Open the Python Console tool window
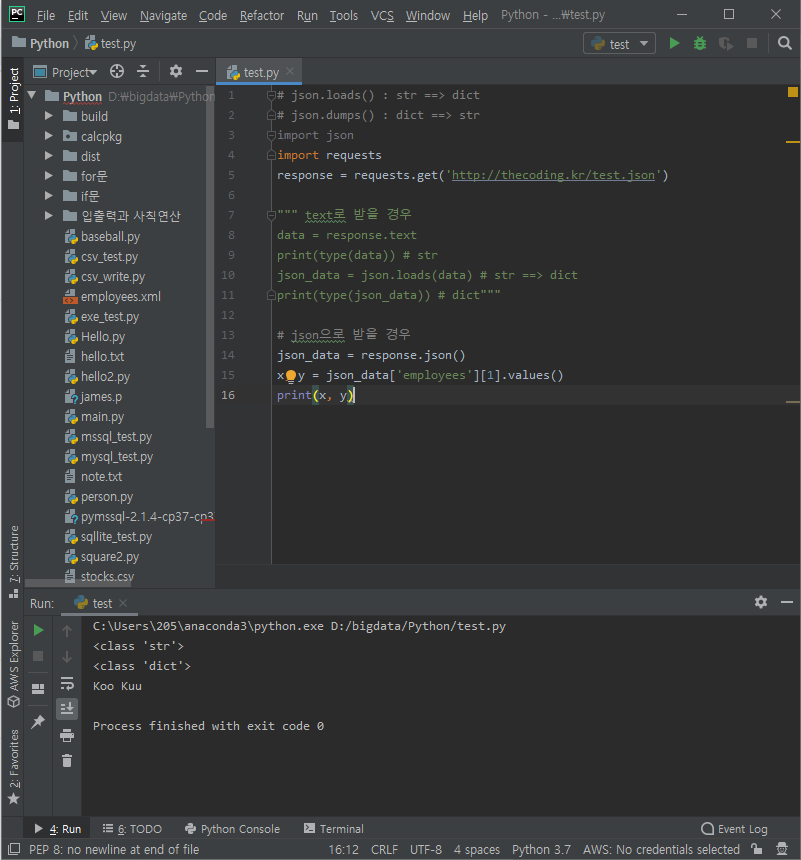Screen dimensions: 801x860 [232, 829]
